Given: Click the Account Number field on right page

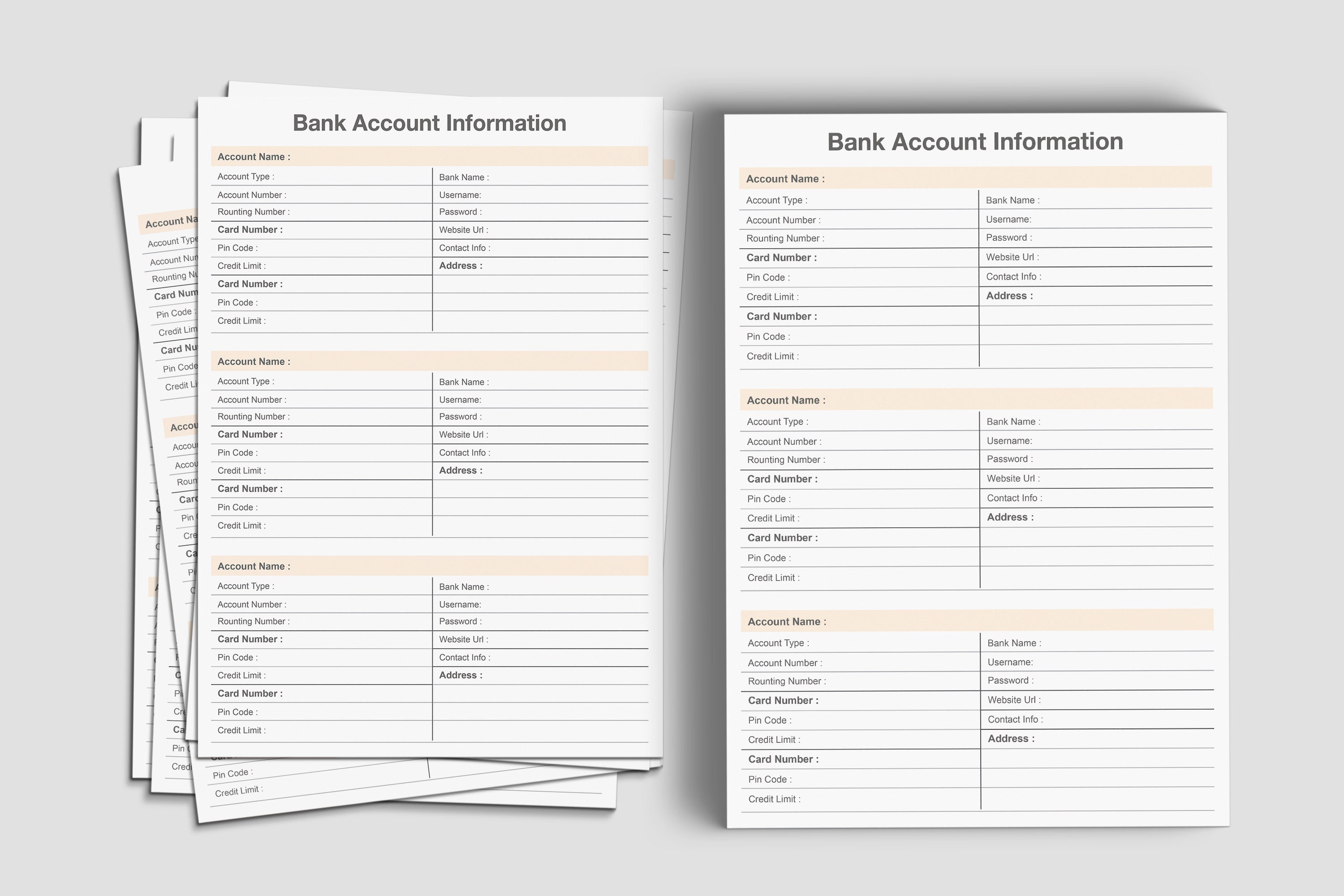Looking at the screenshot, I should [783, 220].
